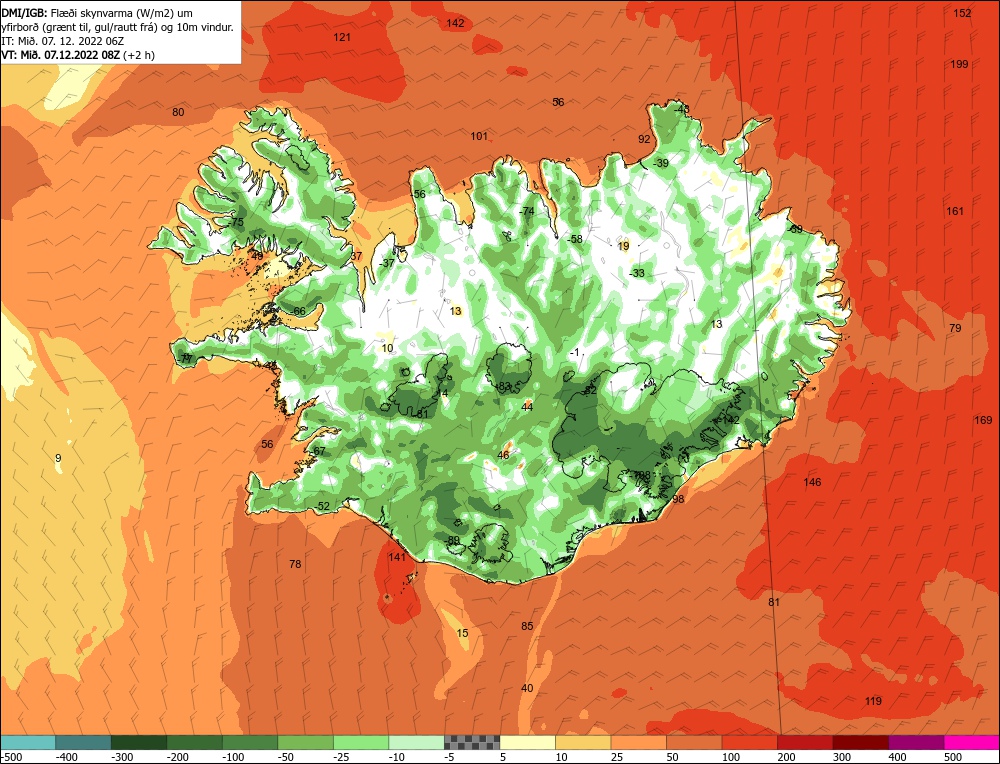Click the map value 80 in the northwest sea
Viewport: 1000px width, 764px height.
coord(178,112)
